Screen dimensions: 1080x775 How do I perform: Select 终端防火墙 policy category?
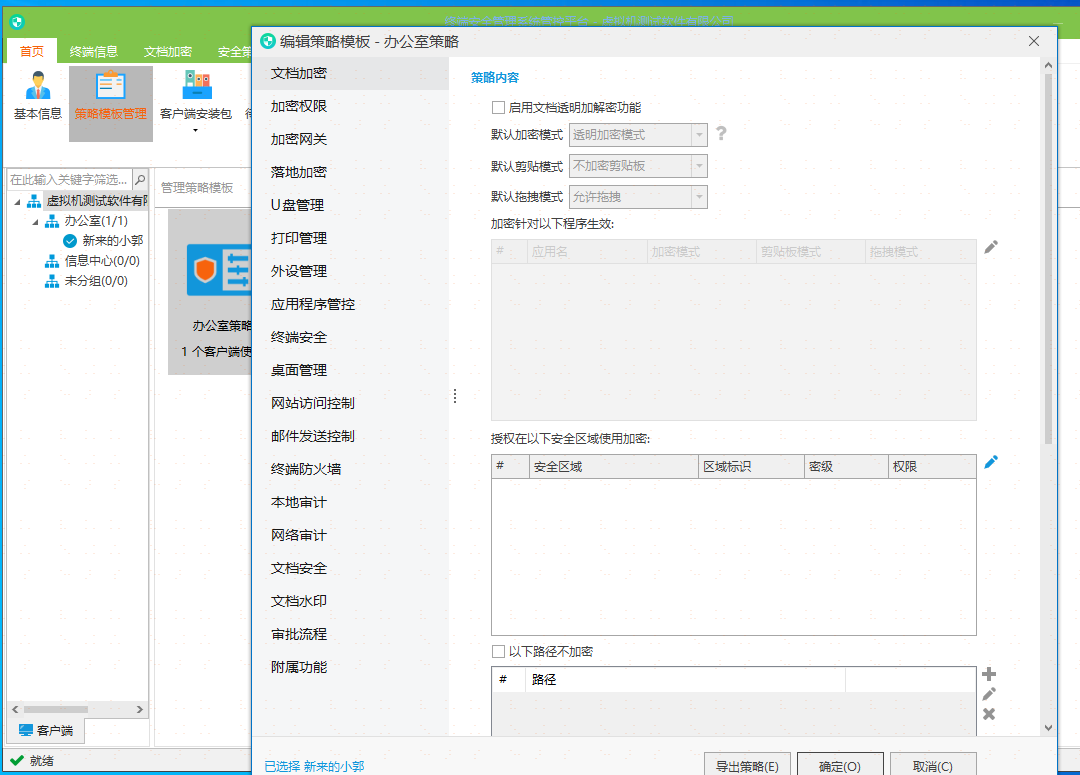click(351, 469)
